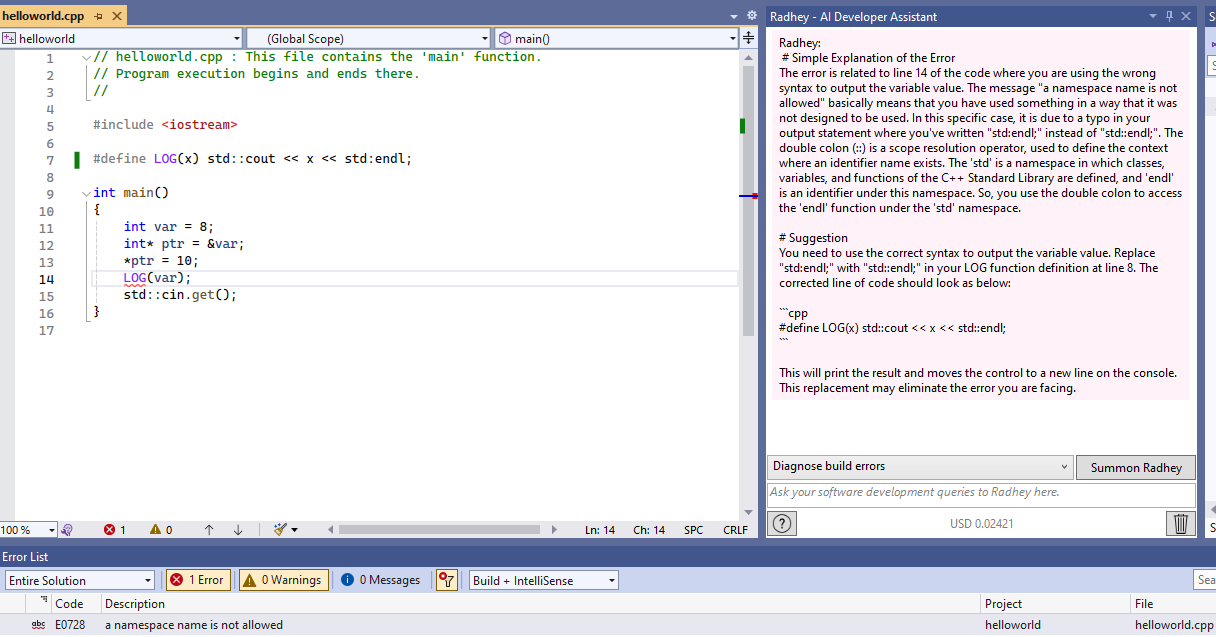Click the CRLF line ending indicator

click(x=735, y=530)
